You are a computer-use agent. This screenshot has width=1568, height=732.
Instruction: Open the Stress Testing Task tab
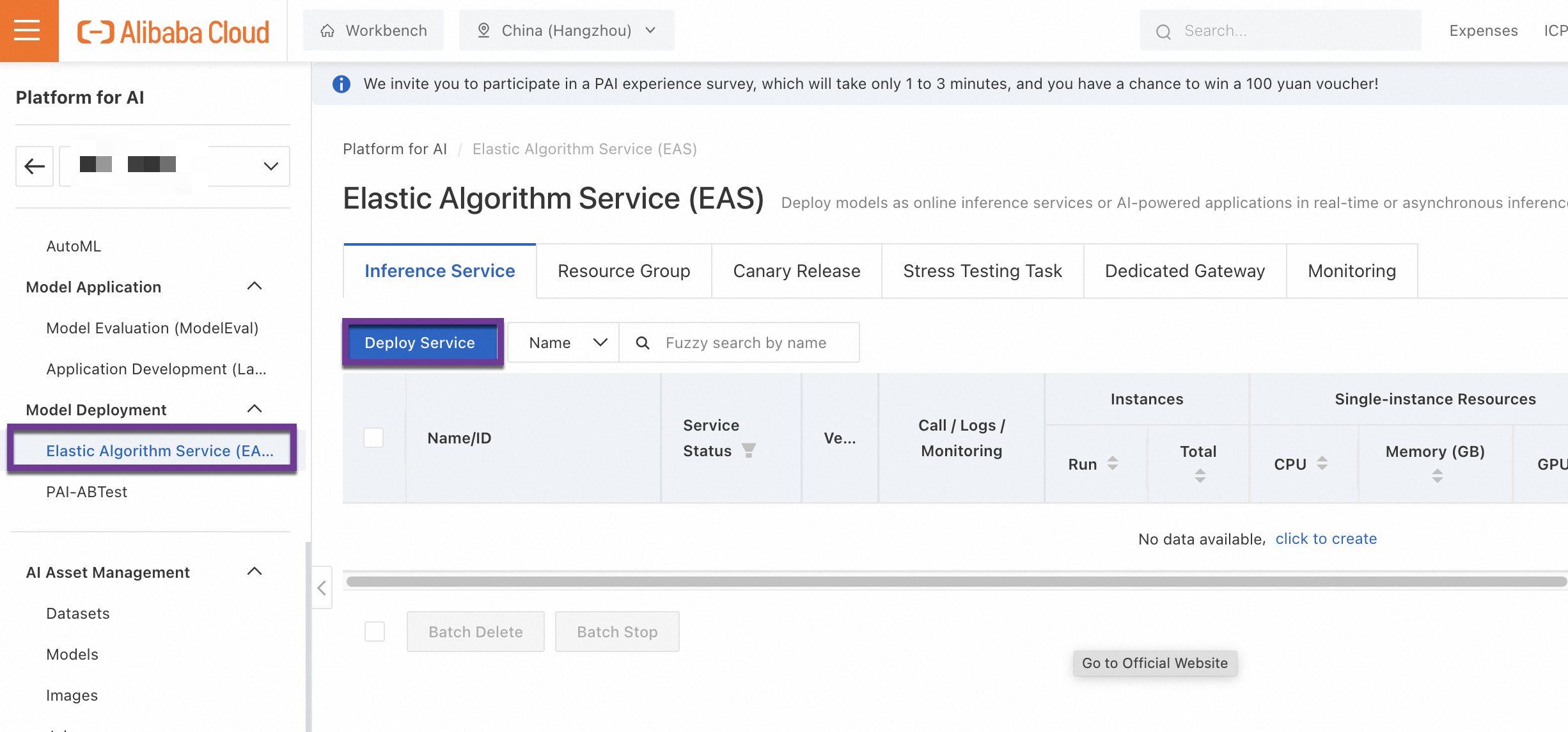(982, 271)
